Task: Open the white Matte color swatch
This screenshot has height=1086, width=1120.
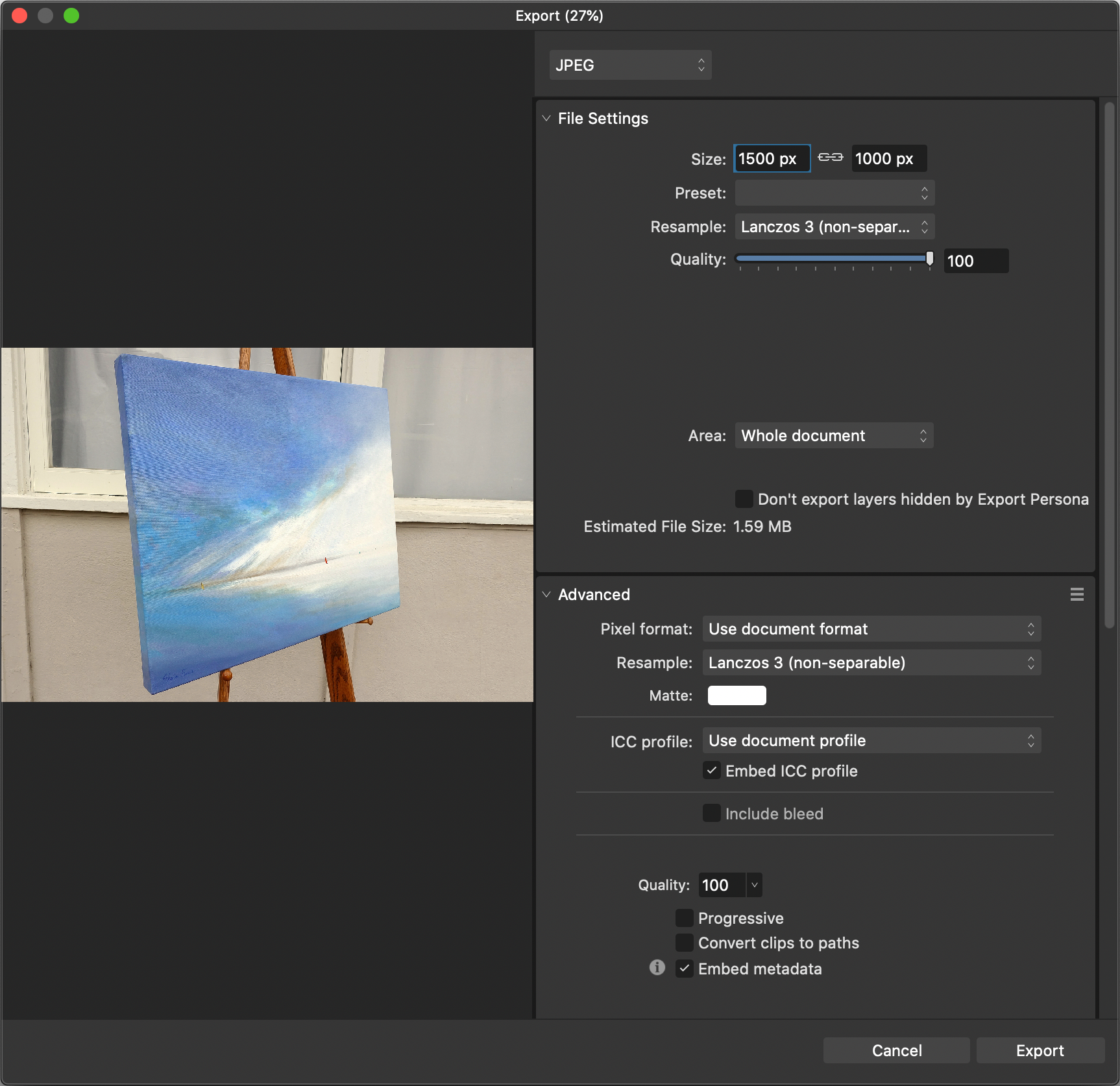Action: (737, 695)
